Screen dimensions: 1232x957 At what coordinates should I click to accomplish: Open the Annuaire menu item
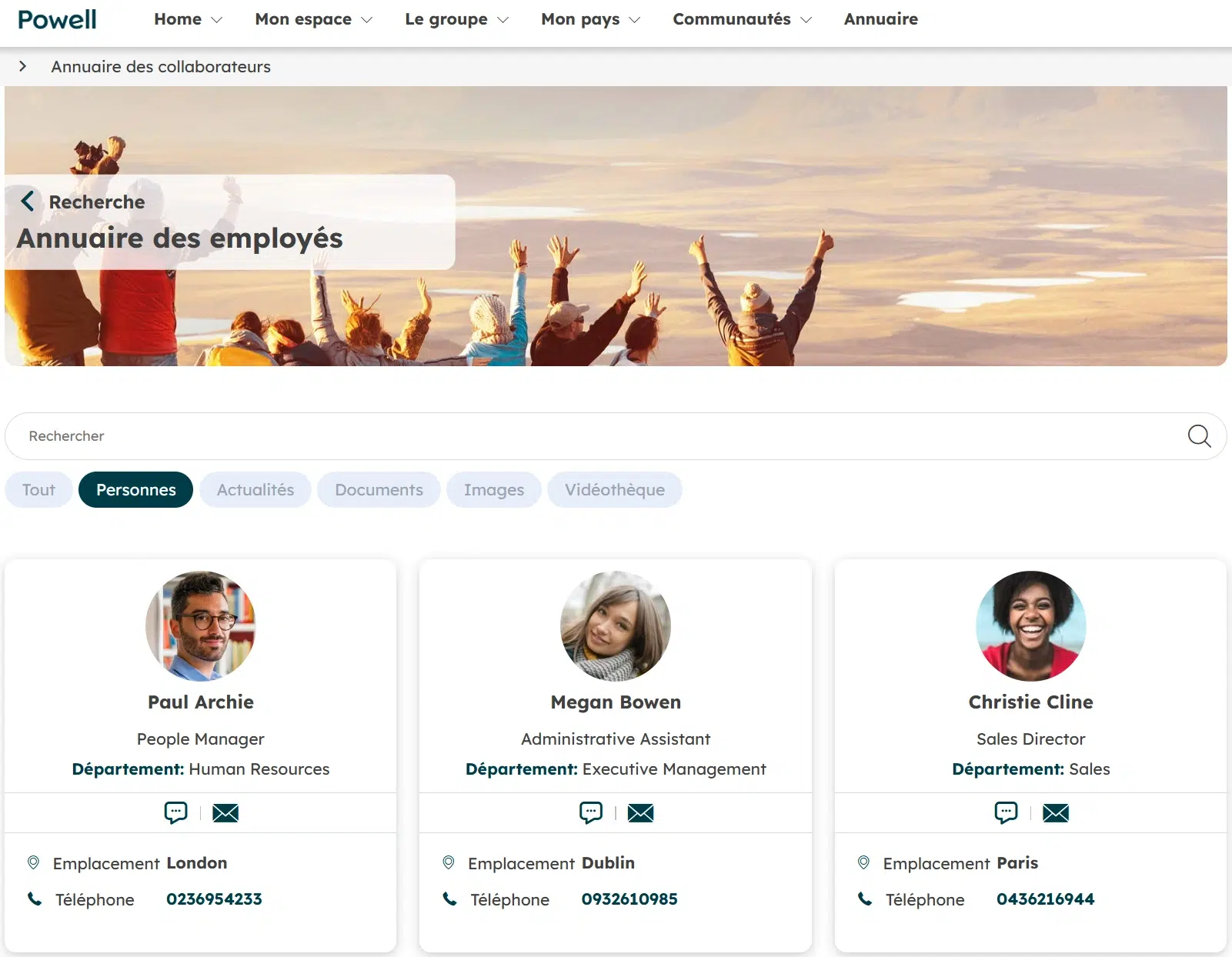tap(880, 19)
